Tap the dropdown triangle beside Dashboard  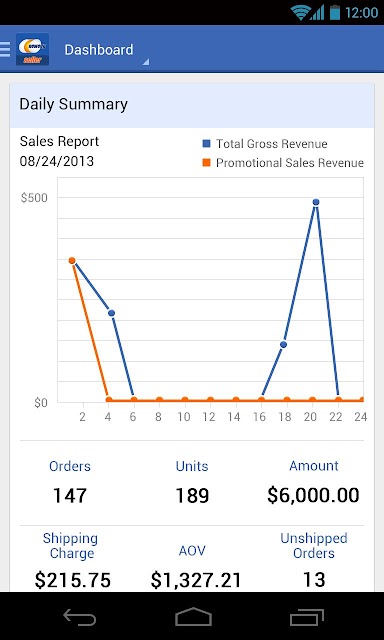click(x=146, y=62)
